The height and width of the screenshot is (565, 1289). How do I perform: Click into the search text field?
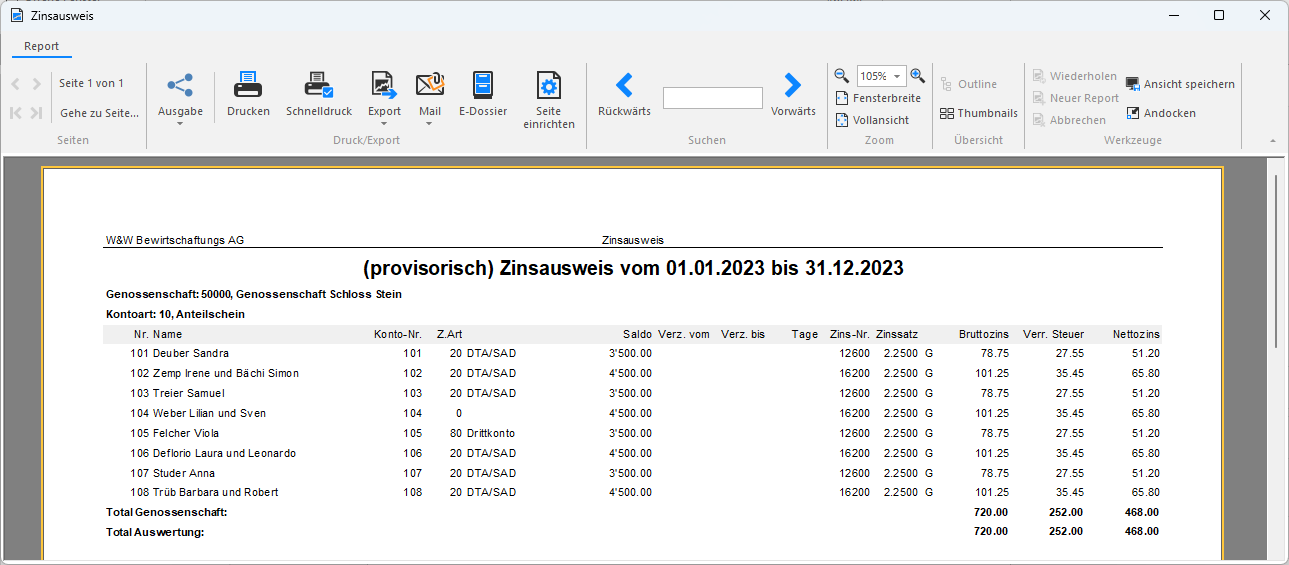pos(712,97)
